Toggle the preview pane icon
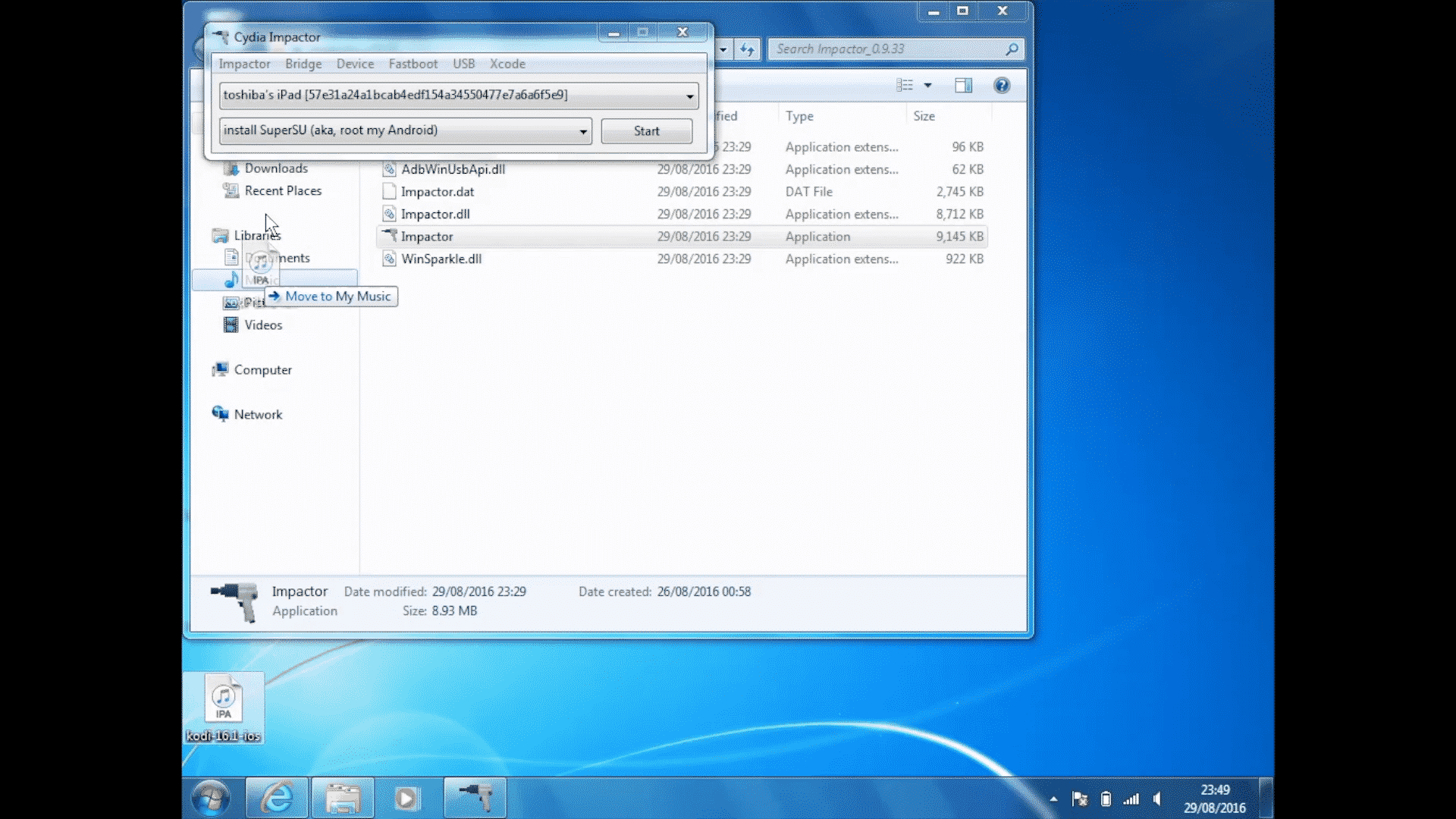 pyautogui.click(x=963, y=85)
